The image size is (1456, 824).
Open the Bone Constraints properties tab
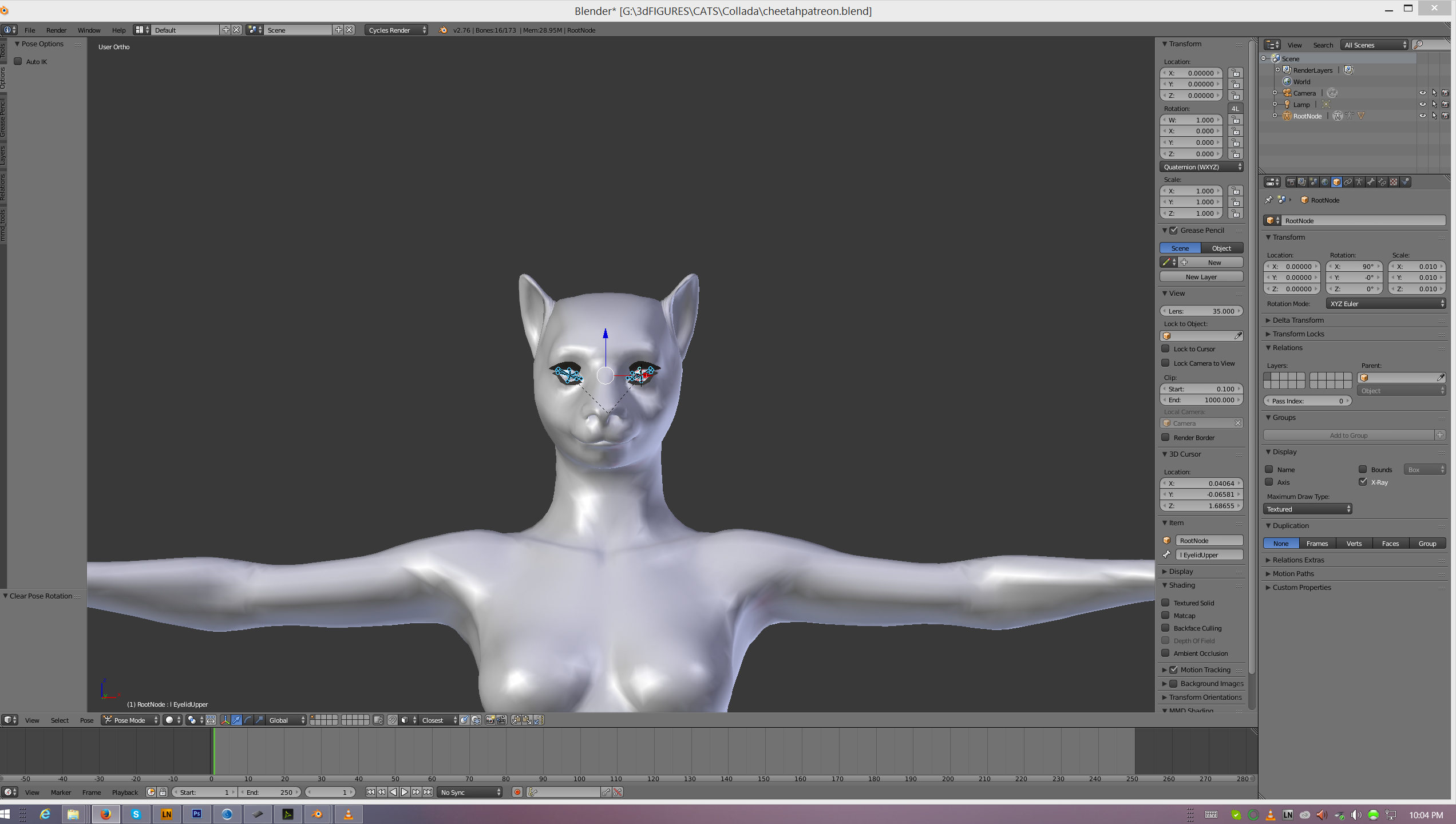(1382, 182)
